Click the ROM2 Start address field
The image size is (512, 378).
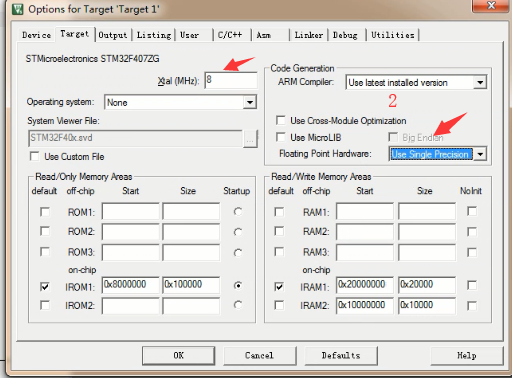pos(131,232)
